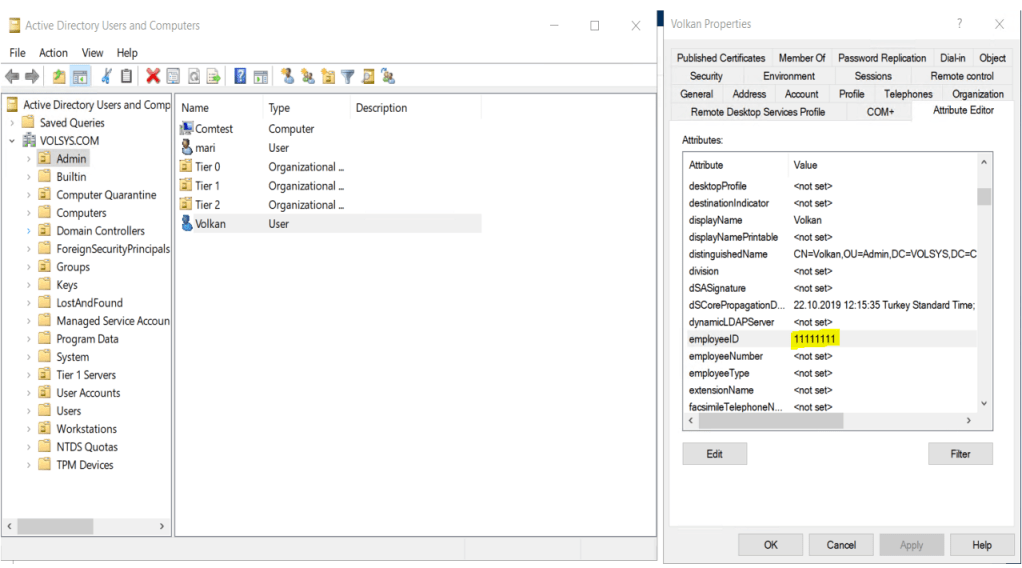Click the Up one level folder icon
This screenshot has height=568, width=1022.
pos(59,76)
